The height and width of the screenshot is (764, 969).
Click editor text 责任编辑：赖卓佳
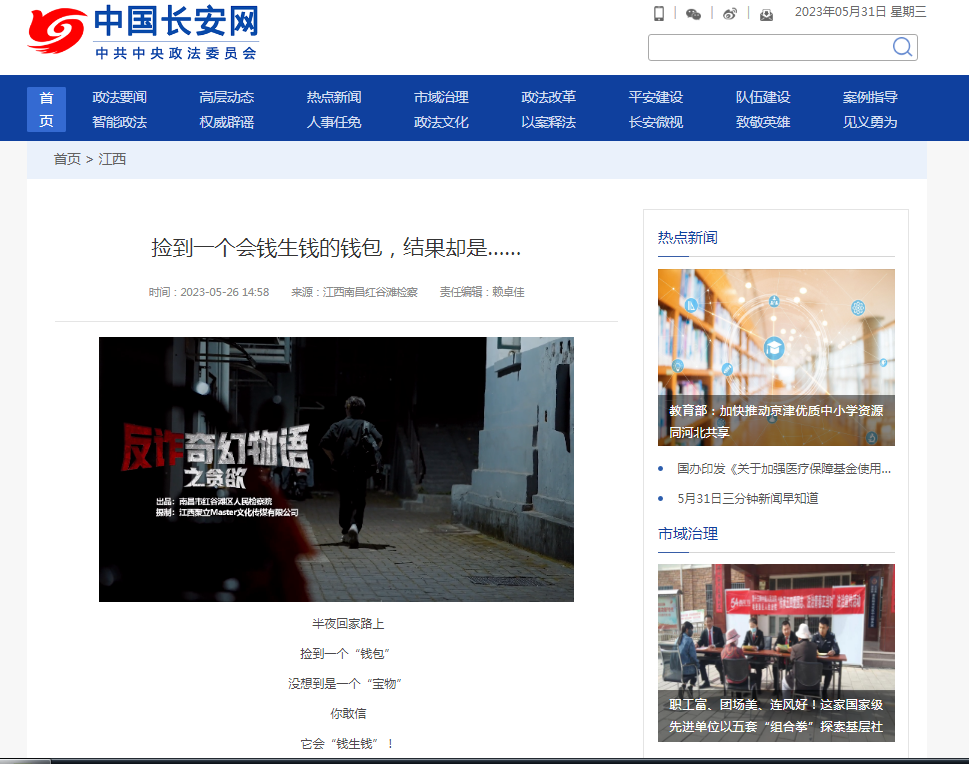point(481,292)
